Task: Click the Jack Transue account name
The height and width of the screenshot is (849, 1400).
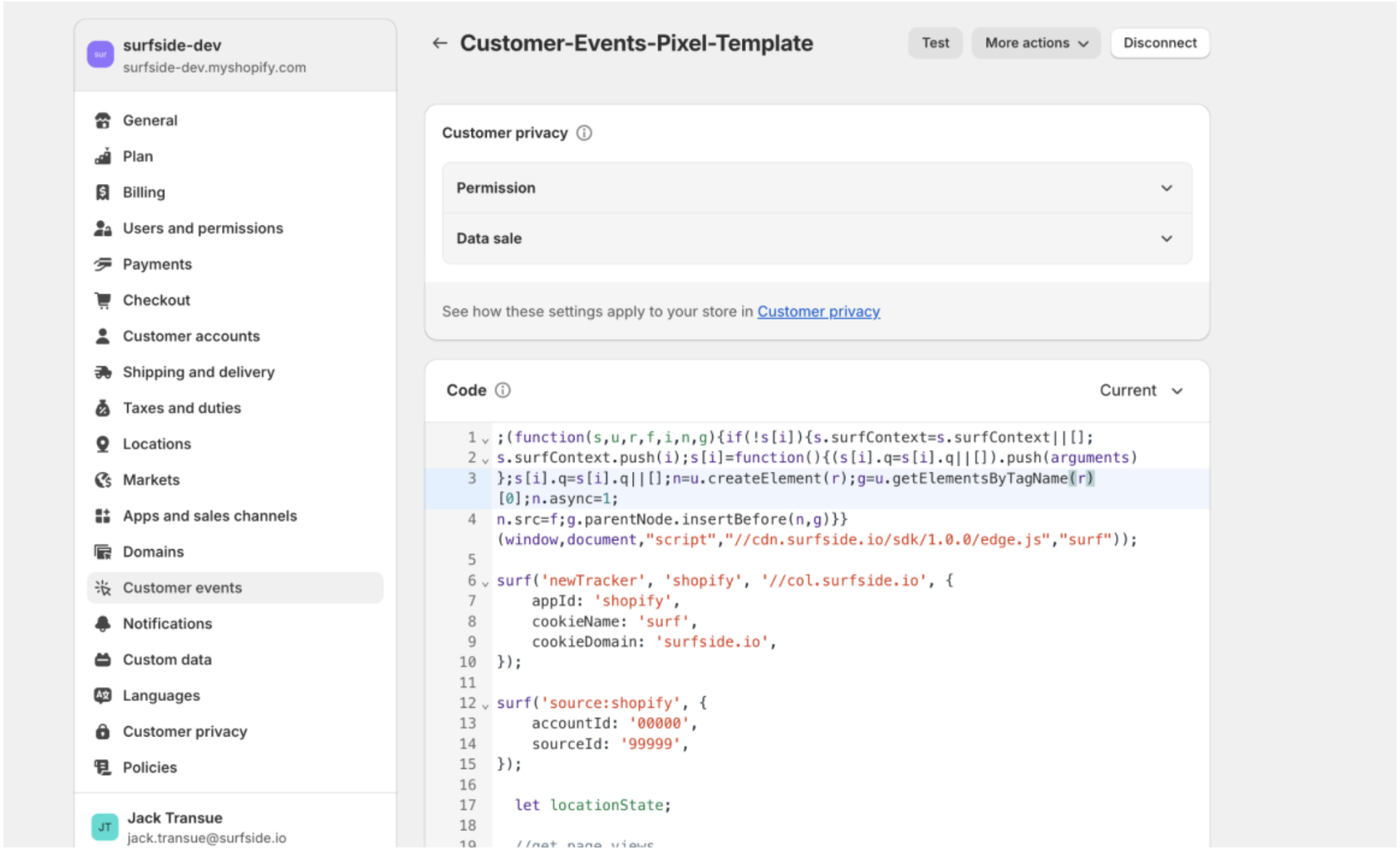Action: (x=175, y=818)
